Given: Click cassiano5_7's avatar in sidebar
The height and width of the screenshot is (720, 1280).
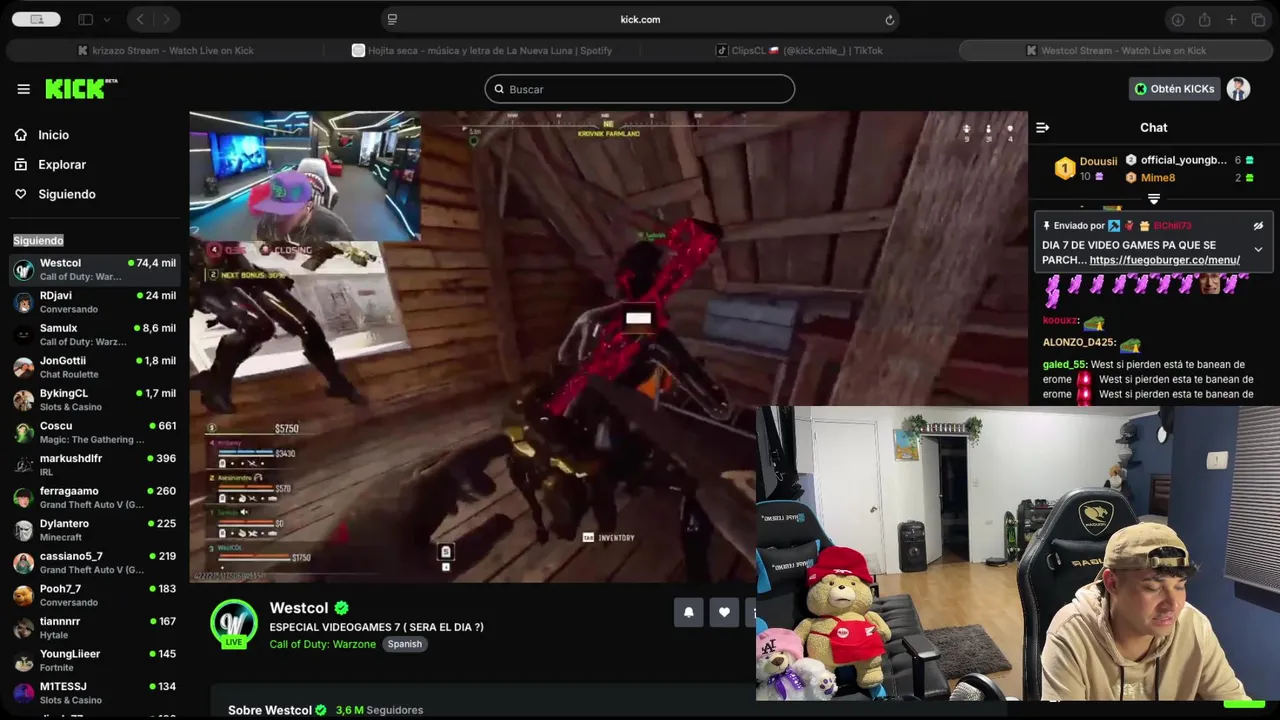Looking at the screenshot, I should tap(23, 563).
